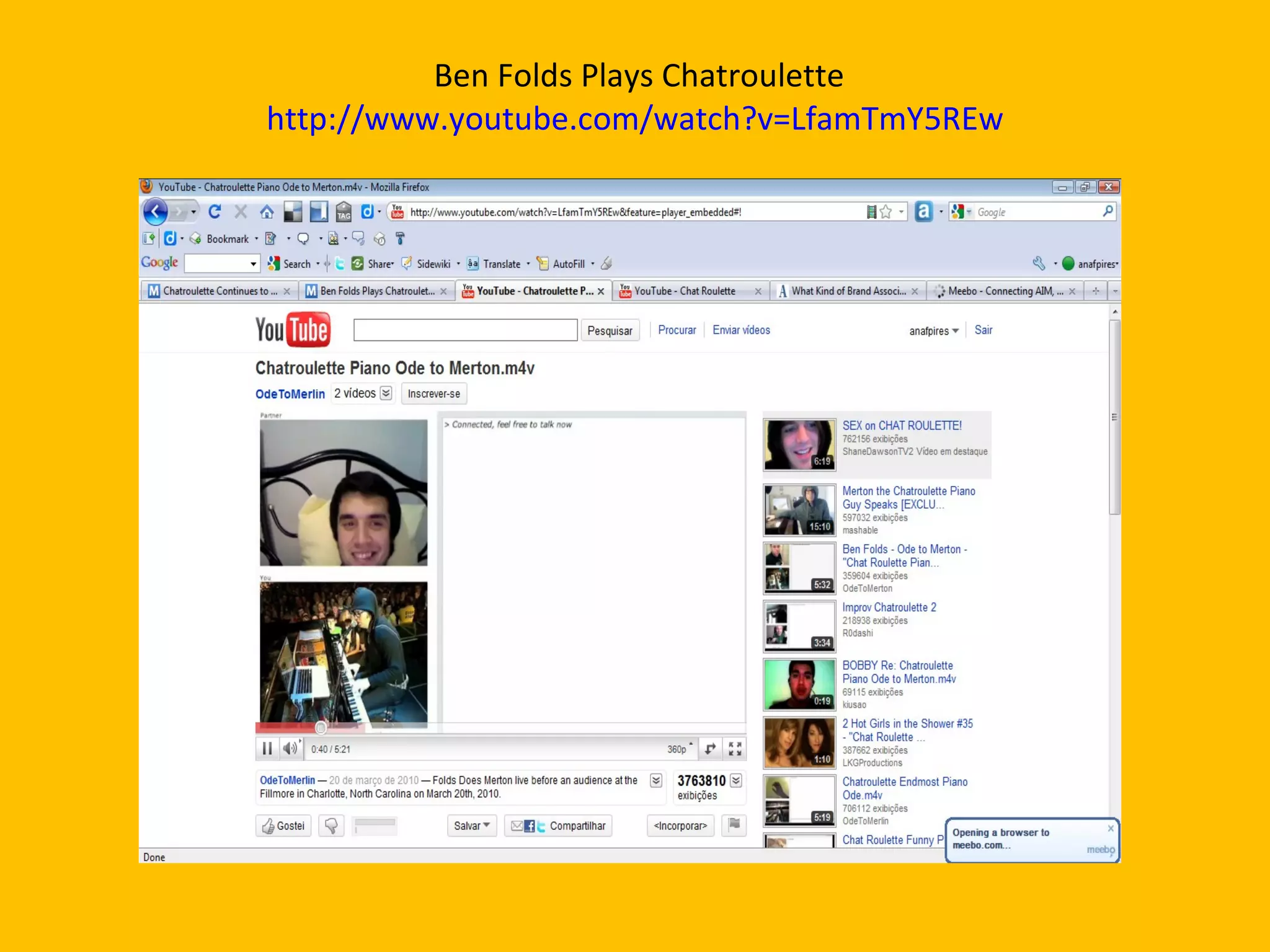1270x952 pixels.
Task: Dislike the video with thumbs down
Action: [331, 826]
